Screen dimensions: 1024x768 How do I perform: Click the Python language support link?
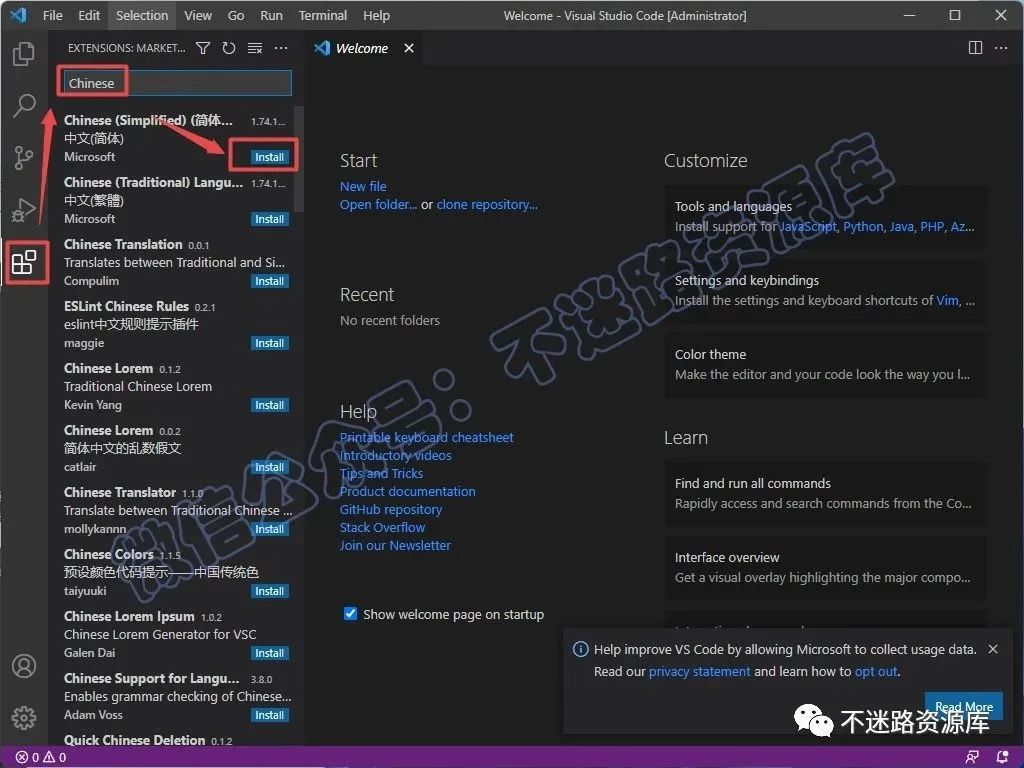point(863,227)
